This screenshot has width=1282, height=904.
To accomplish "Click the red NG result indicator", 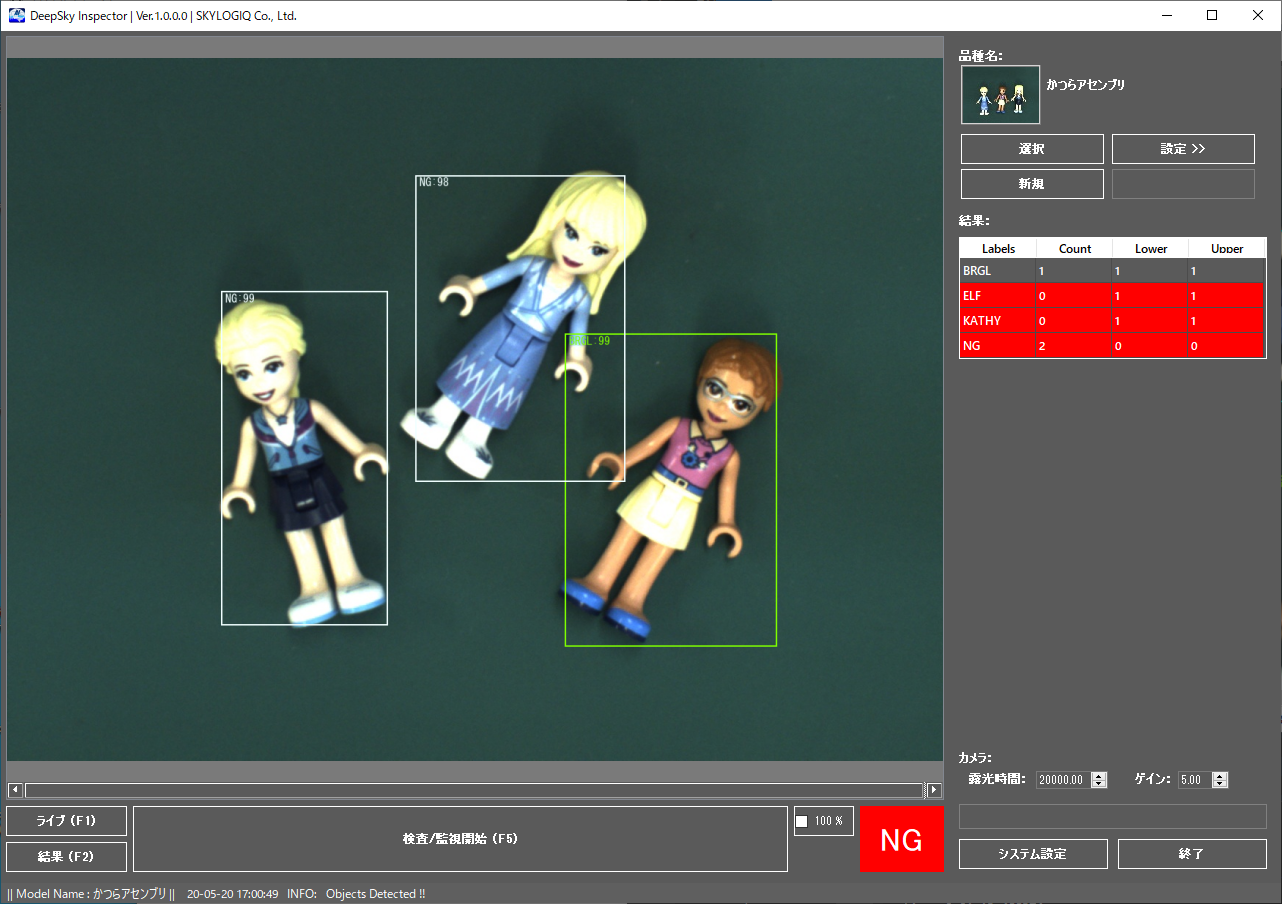I will 901,839.
